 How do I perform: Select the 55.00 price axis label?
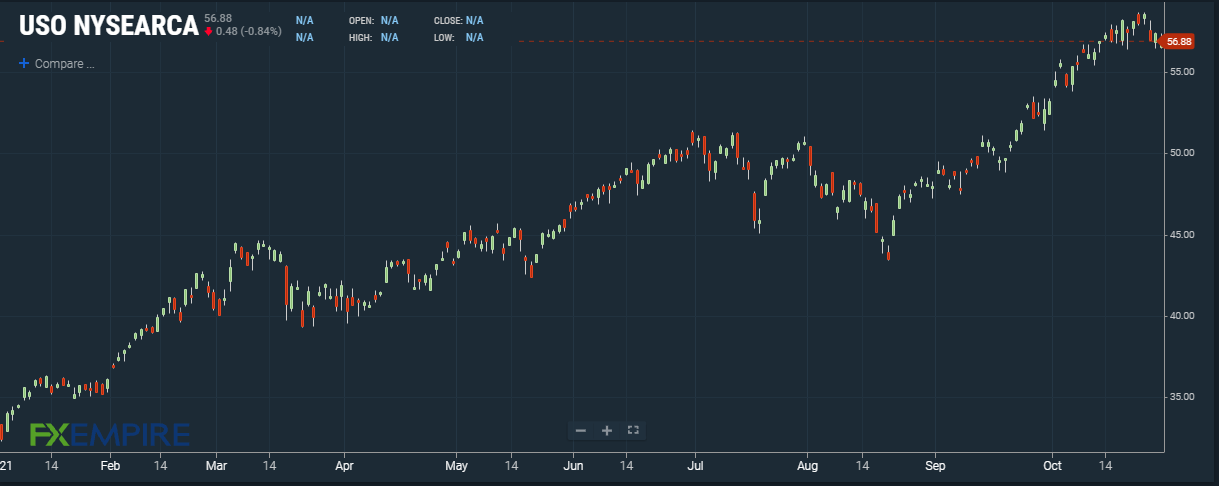point(1181,72)
